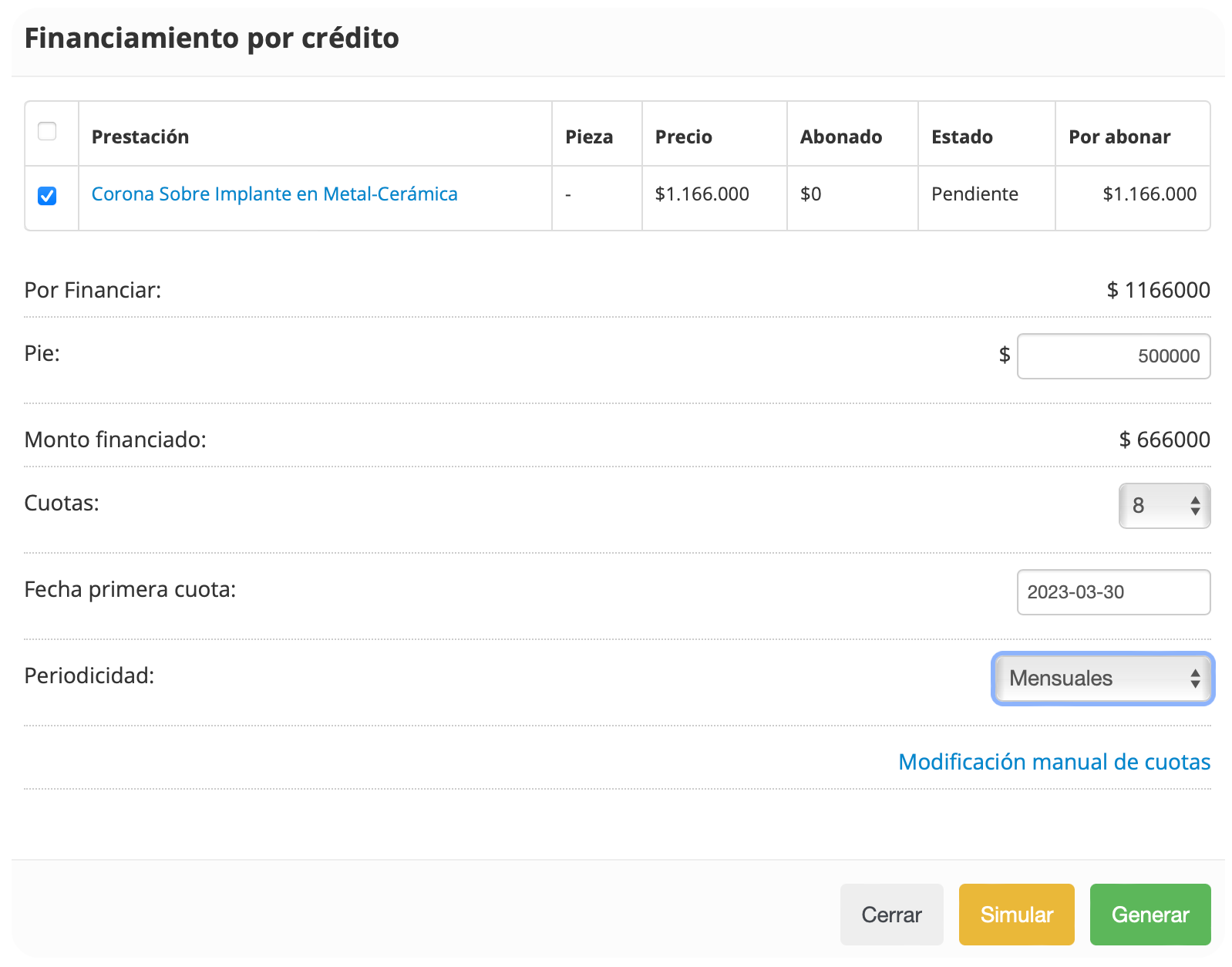Select the Monto financiado value $ 666000
Screen dimensions: 1232x967
point(1165,440)
